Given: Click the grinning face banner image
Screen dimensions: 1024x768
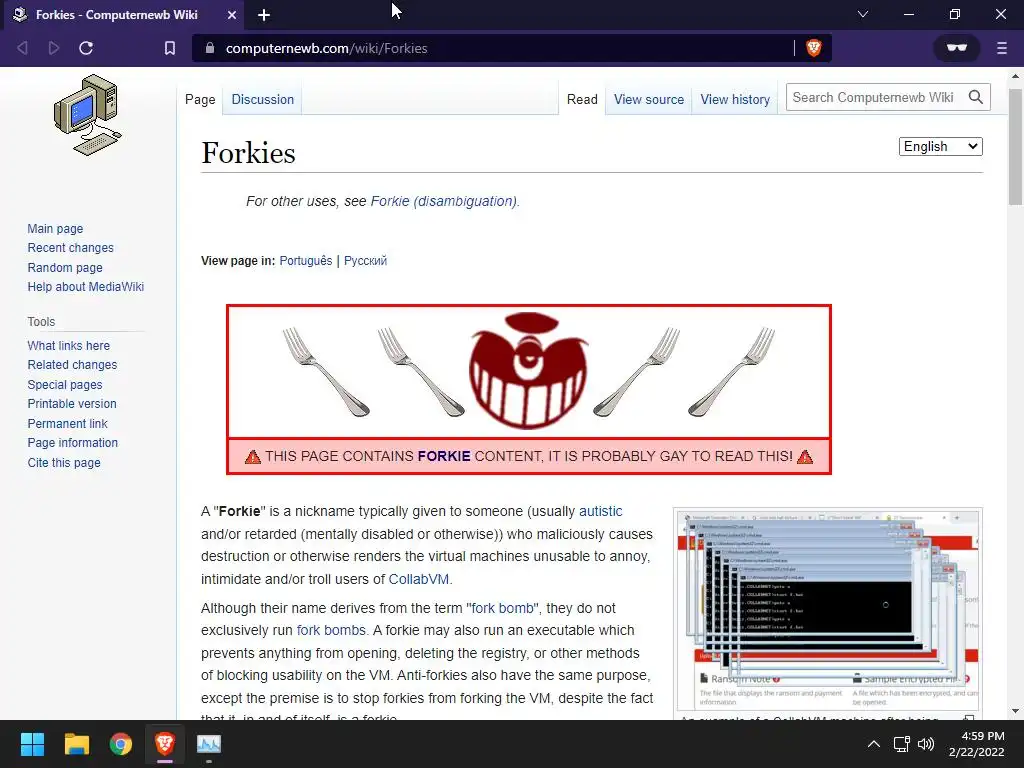Looking at the screenshot, I should 528,370.
